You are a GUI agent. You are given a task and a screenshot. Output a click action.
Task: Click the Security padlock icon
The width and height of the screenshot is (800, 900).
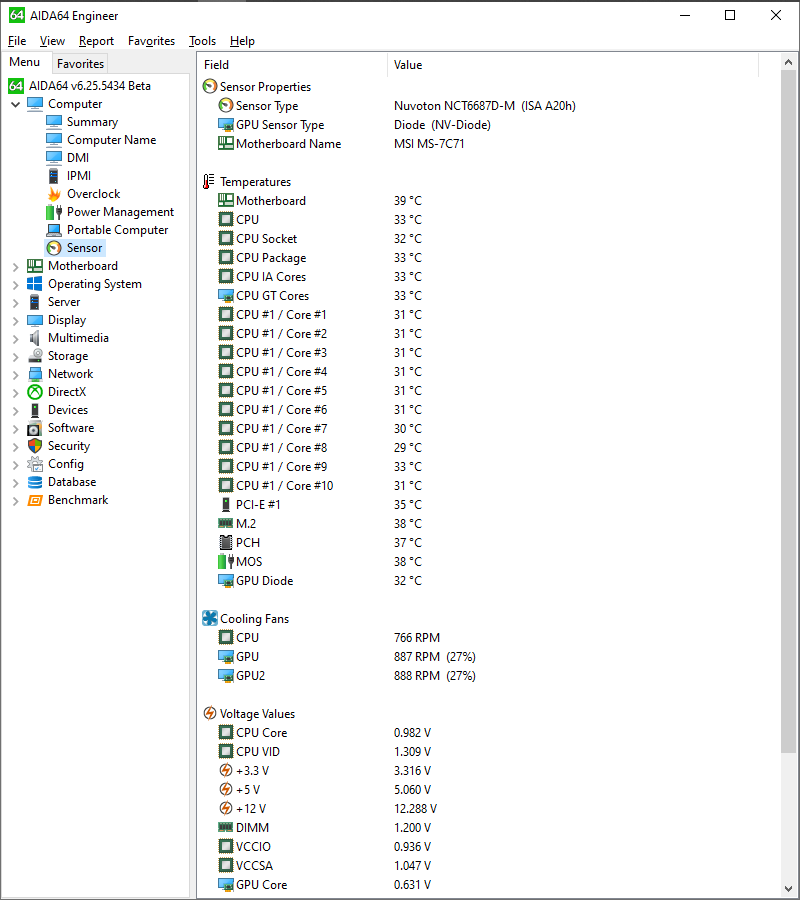(x=37, y=445)
